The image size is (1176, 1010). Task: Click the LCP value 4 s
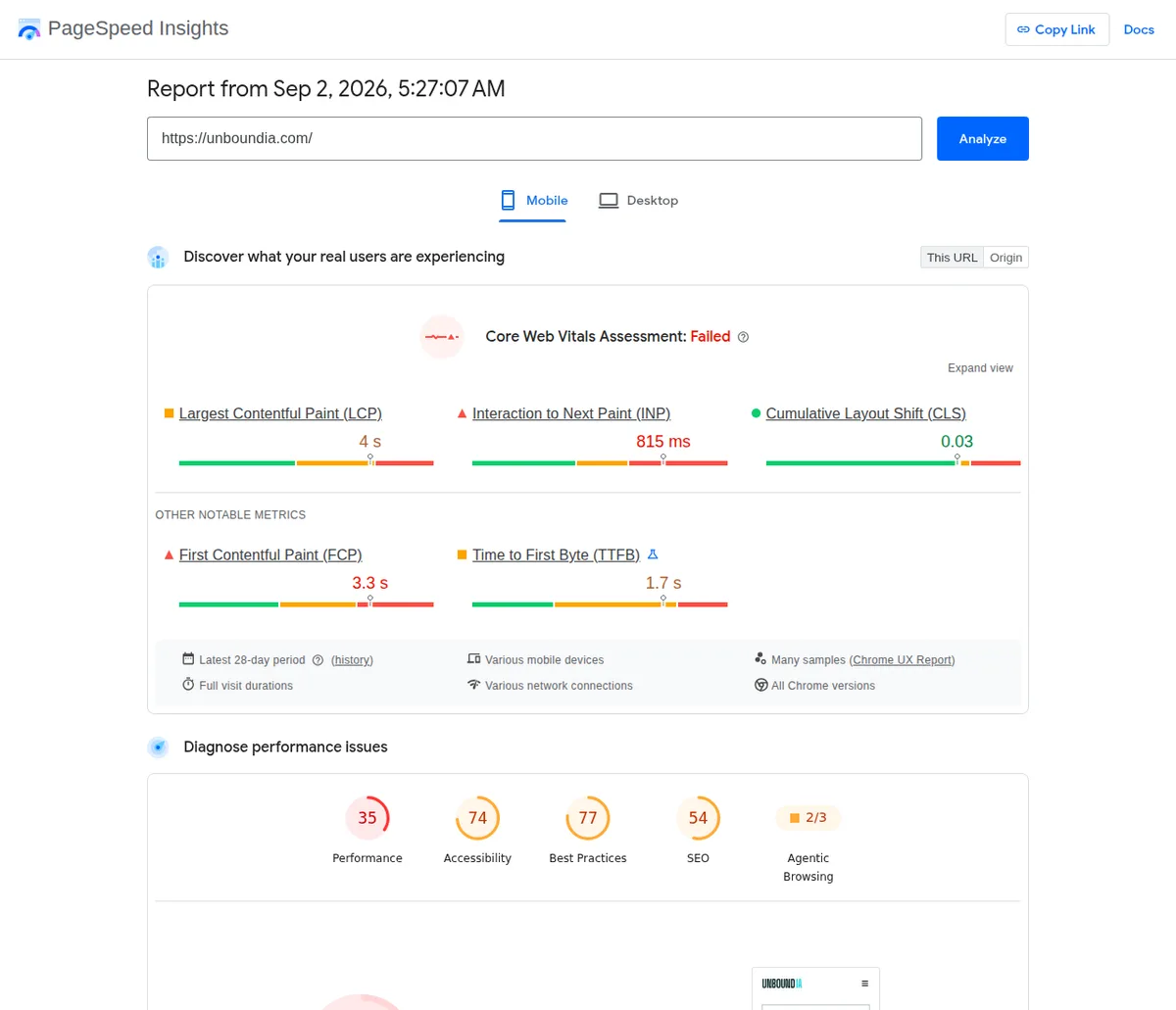[369, 442]
